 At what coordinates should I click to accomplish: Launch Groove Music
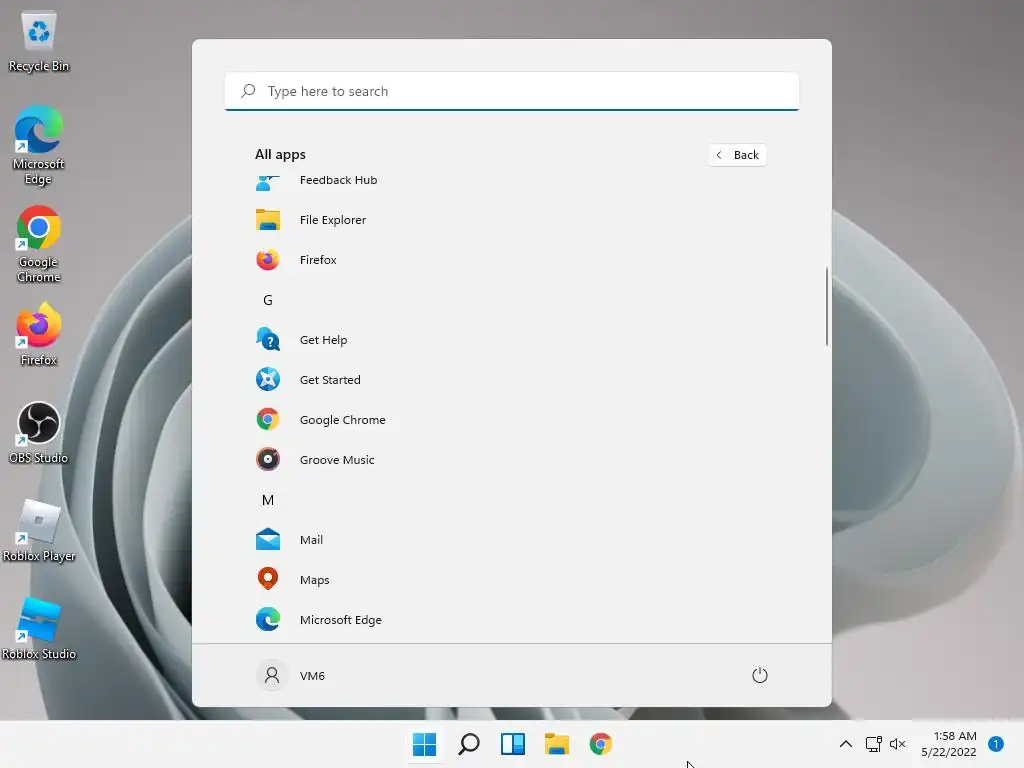pos(511,460)
